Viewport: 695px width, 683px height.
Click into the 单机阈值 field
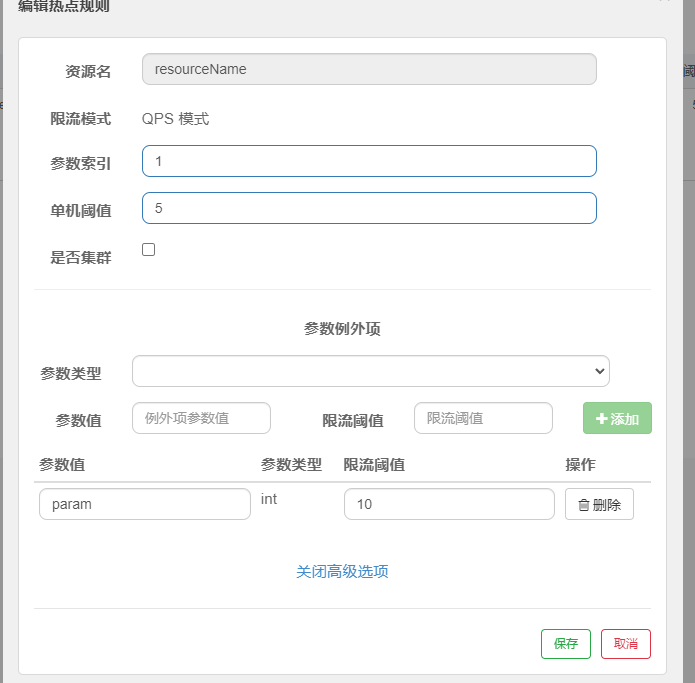369,208
